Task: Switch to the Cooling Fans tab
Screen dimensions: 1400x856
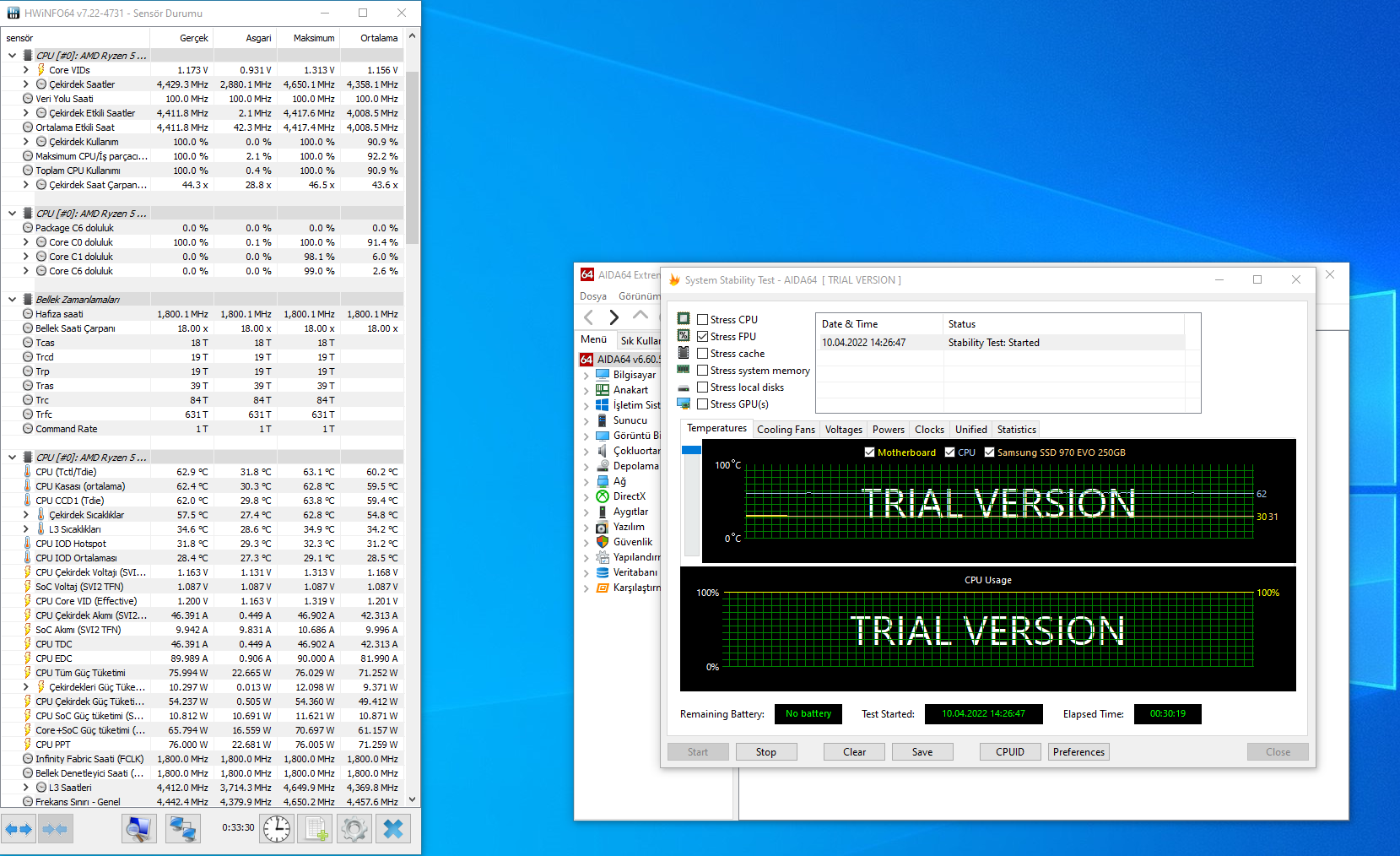Action: pos(786,430)
